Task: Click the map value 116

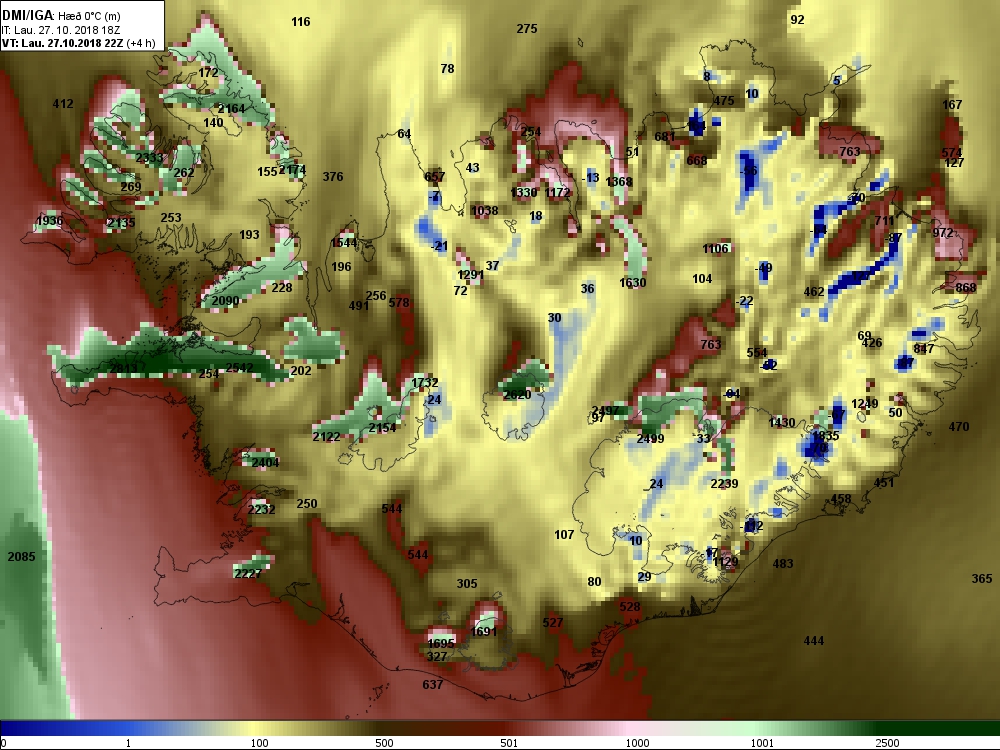Action: 300,22
